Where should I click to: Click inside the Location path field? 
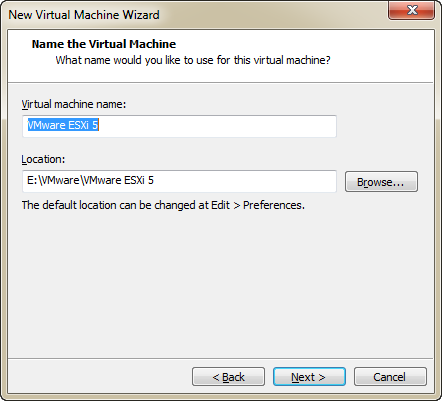click(179, 181)
